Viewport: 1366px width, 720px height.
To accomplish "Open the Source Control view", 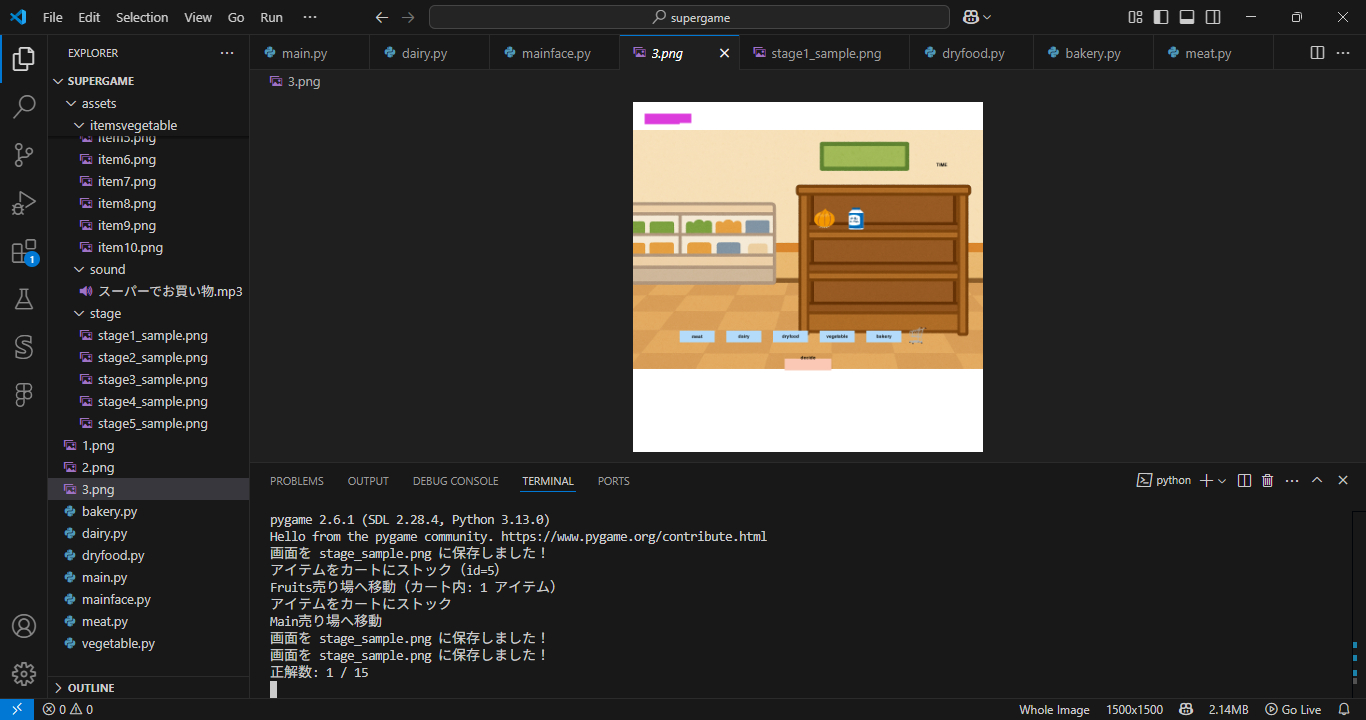I will click(x=24, y=155).
